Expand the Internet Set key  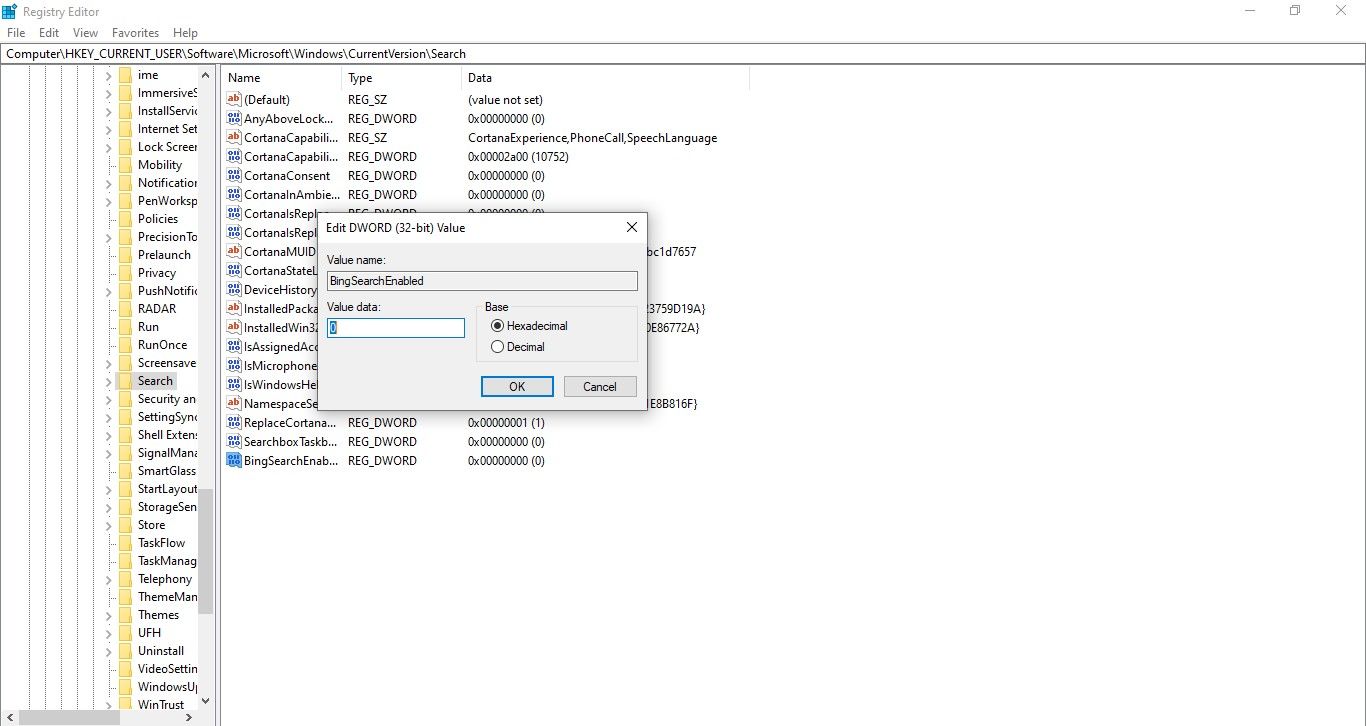[x=108, y=129]
